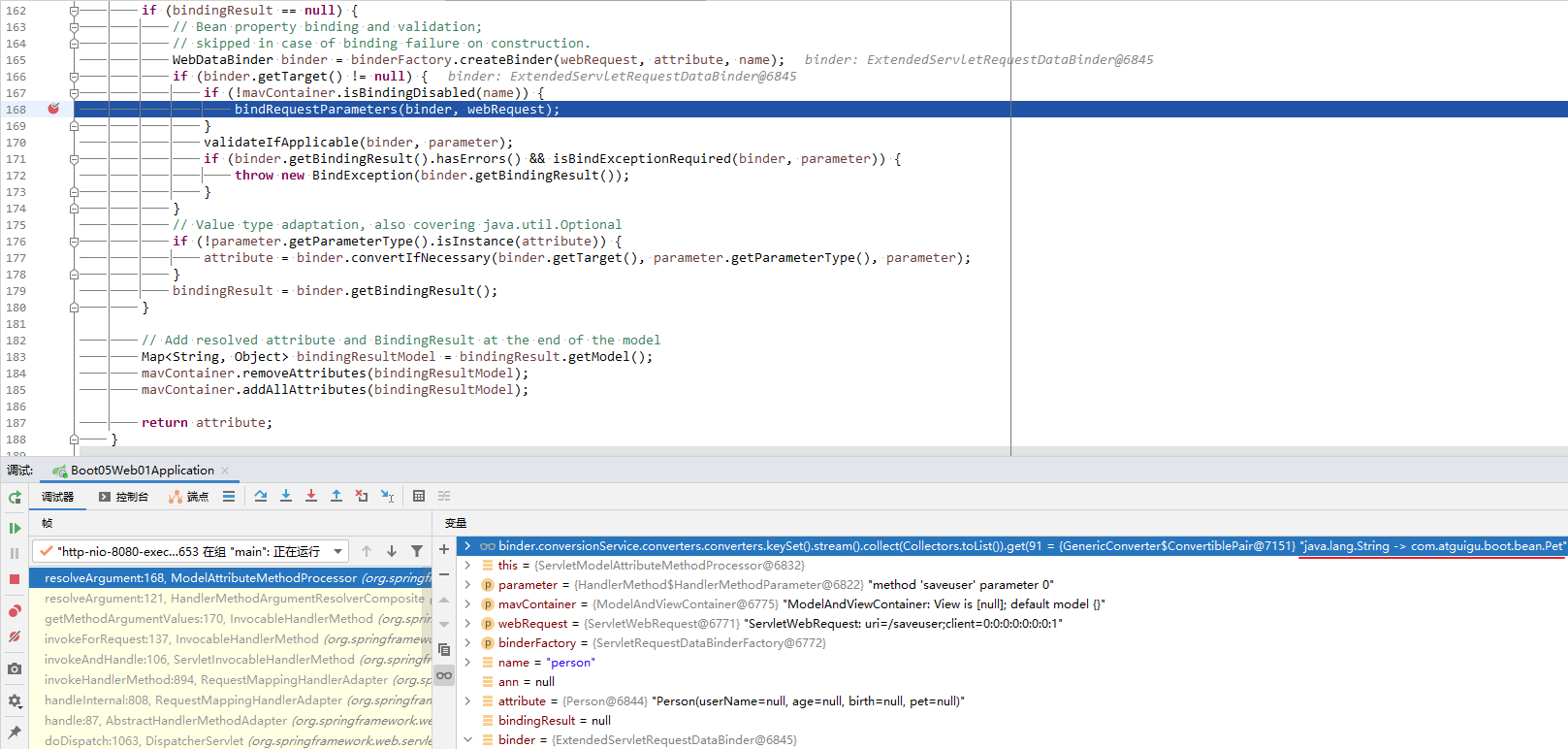The height and width of the screenshot is (749, 1568).
Task: Expand the 'this' variable node
Action: [x=467, y=566]
